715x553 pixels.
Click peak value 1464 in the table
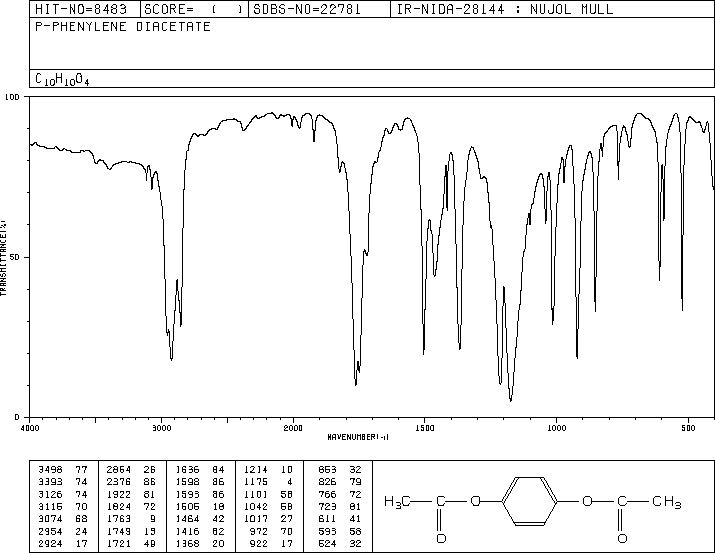tap(187, 519)
